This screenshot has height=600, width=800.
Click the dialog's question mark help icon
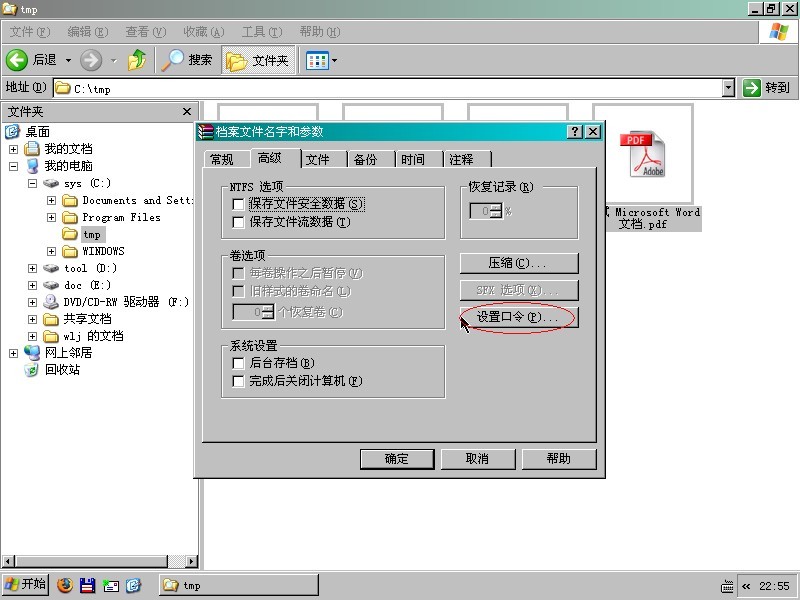click(x=575, y=132)
